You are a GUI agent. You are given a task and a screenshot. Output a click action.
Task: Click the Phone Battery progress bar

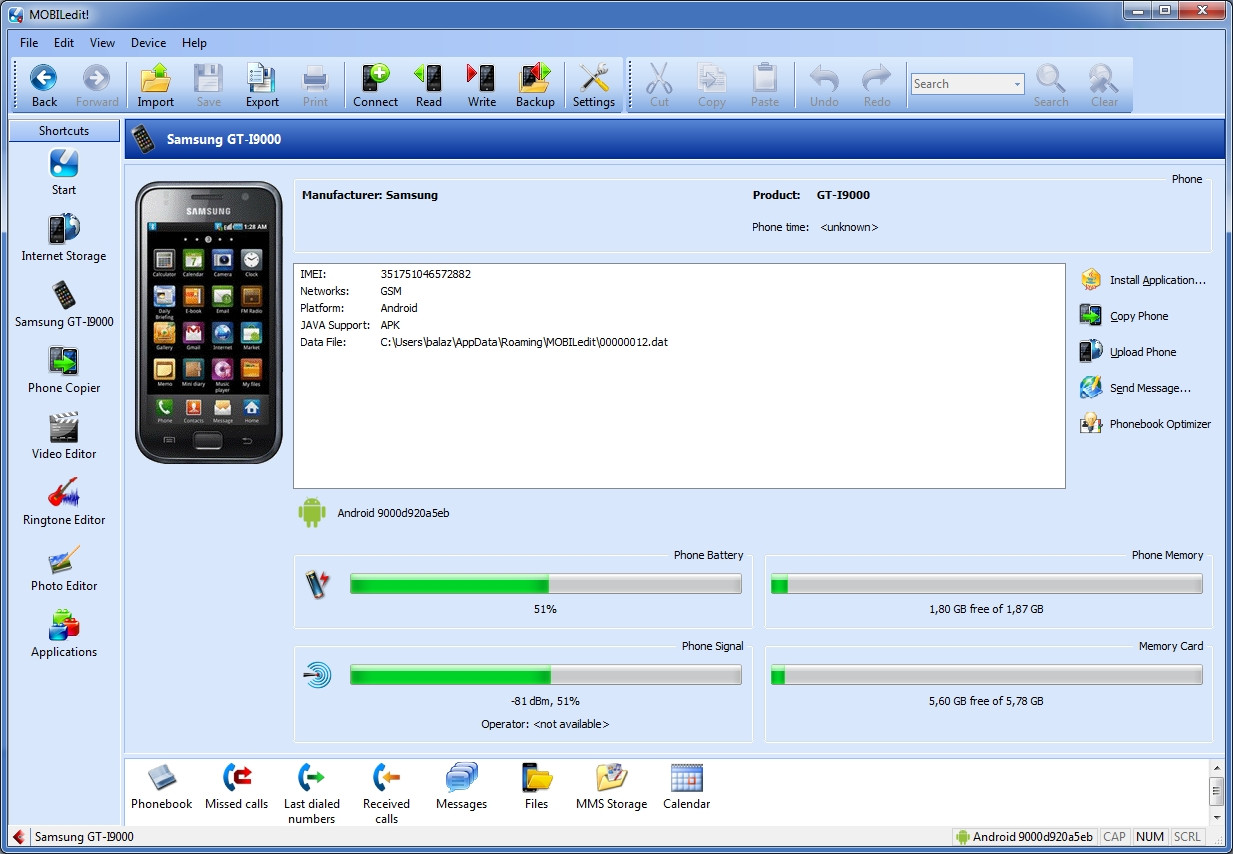(x=546, y=584)
